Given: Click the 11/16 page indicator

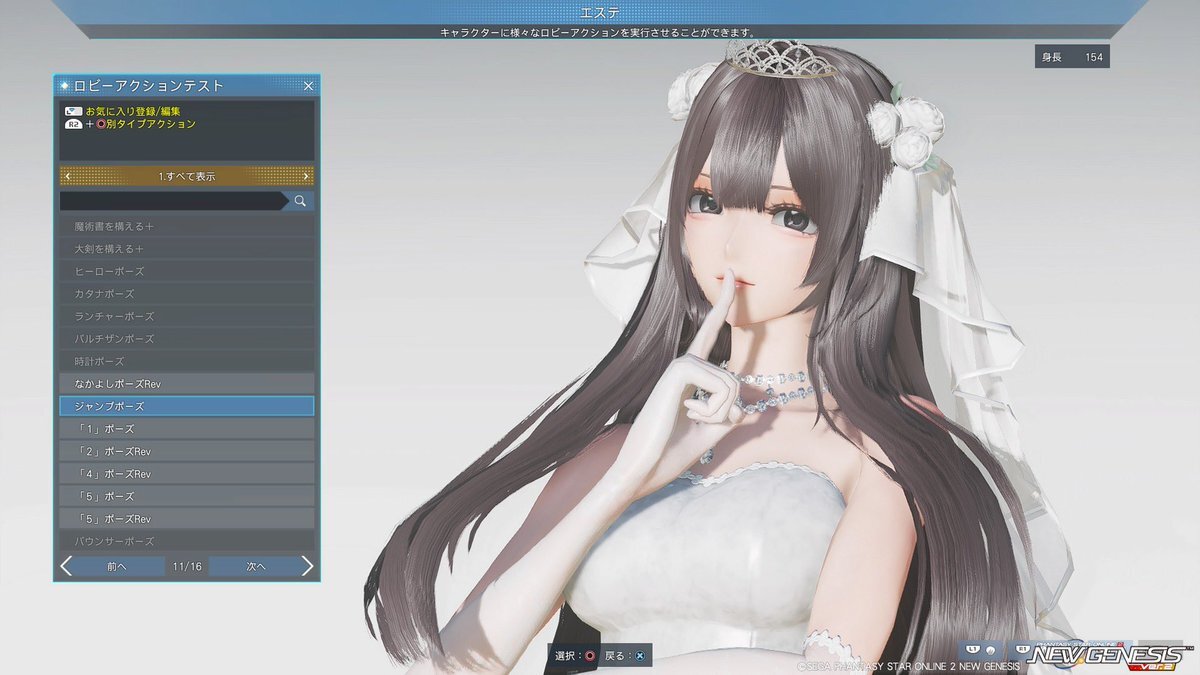Looking at the screenshot, I should (x=187, y=566).
